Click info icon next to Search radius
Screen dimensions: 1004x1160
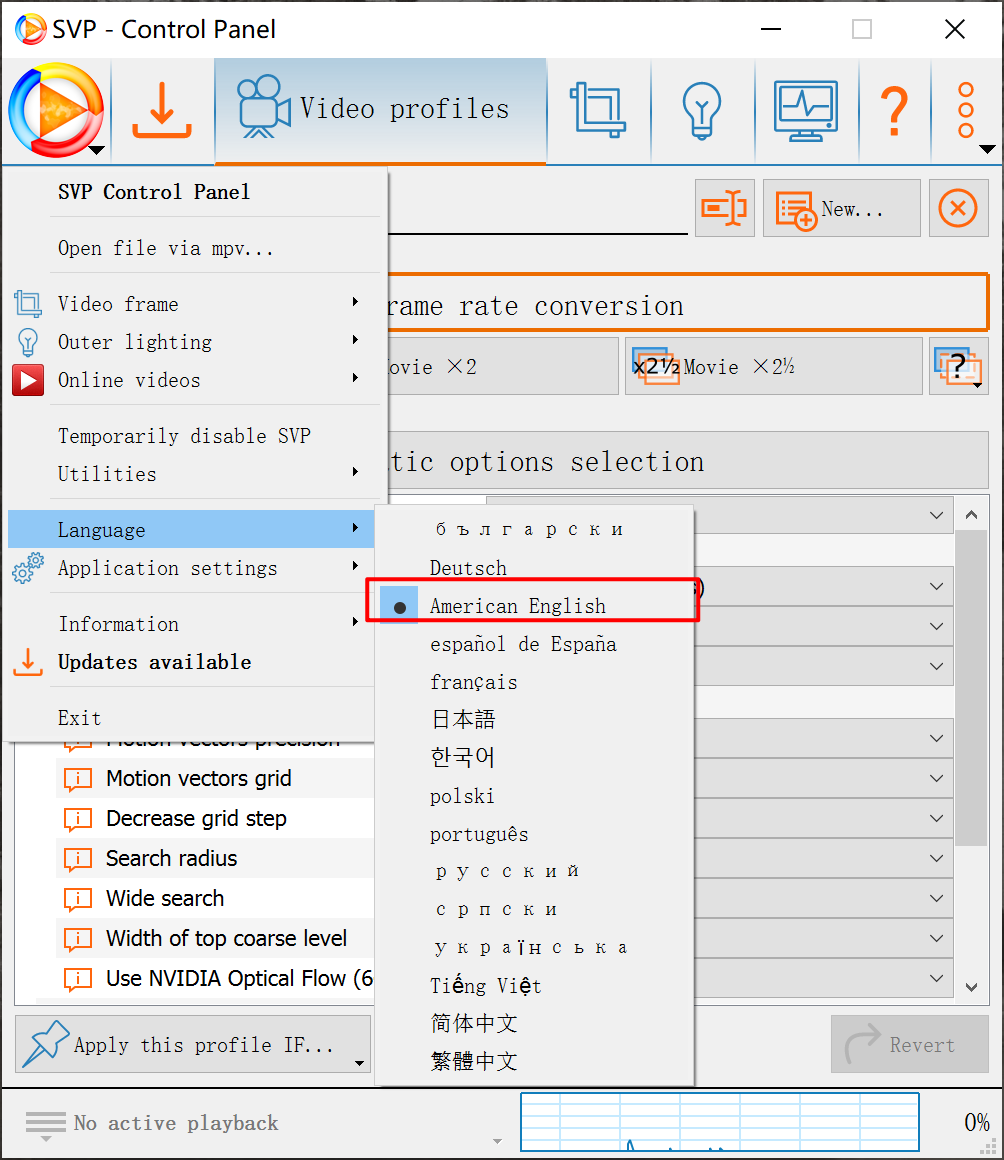click(78, 859)
